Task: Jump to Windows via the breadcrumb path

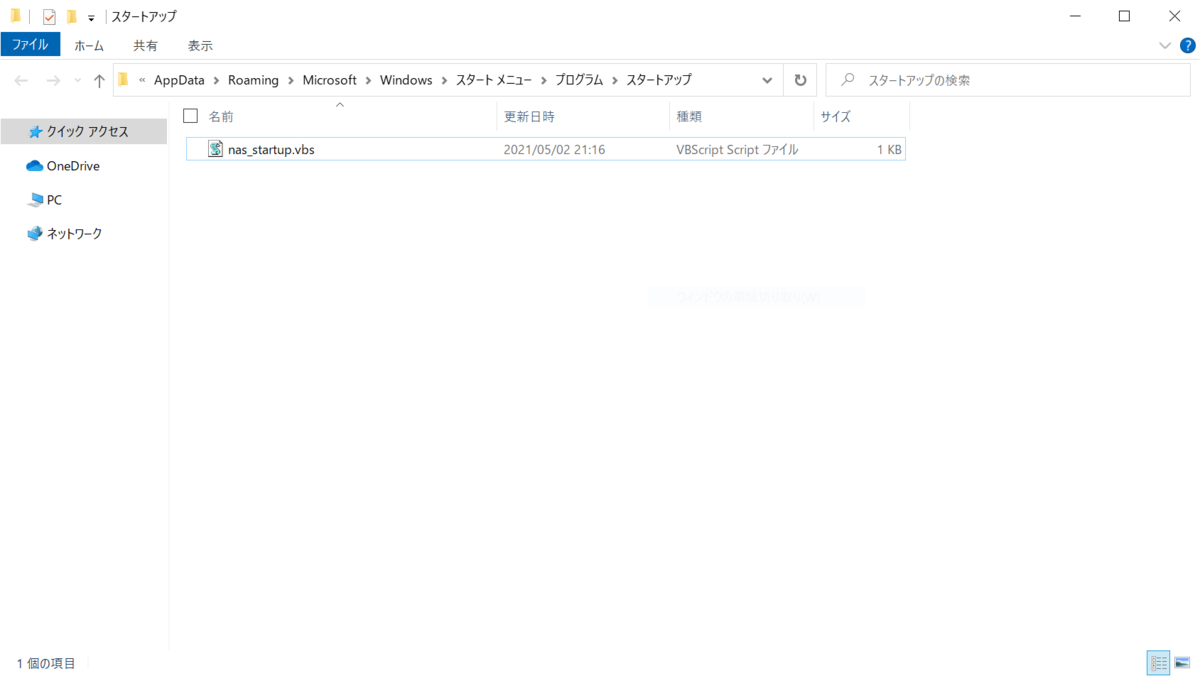Action: 406,79
